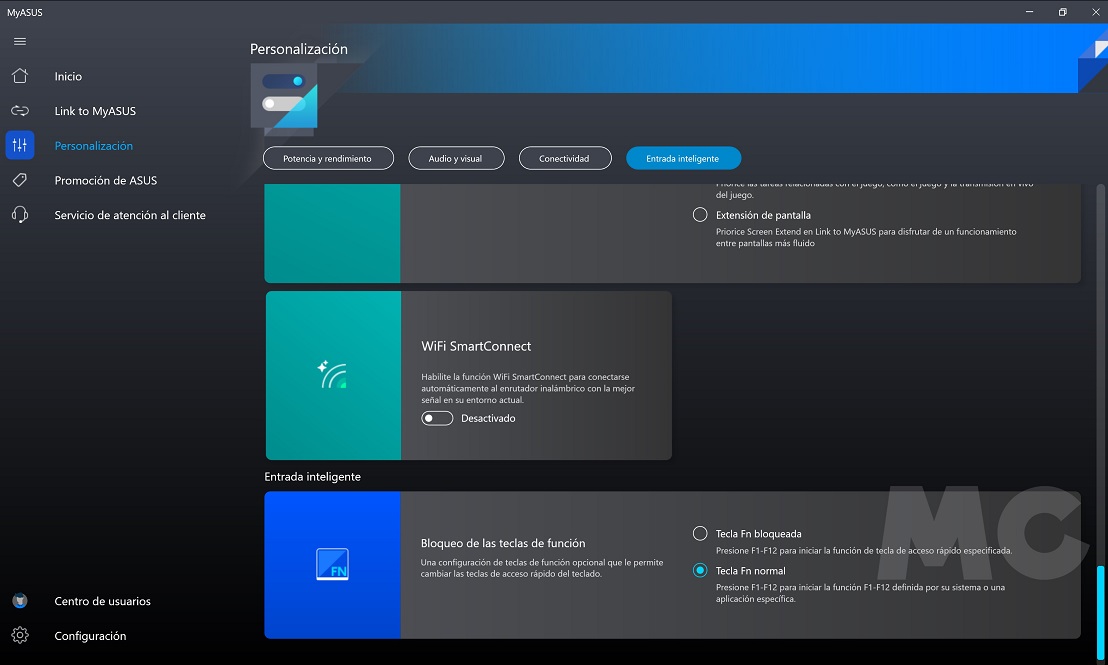Open Link to MyASUS chain icon
The width and height of the screenshot is (1108, 665).
pyautogui.click(x=20, y=111)
